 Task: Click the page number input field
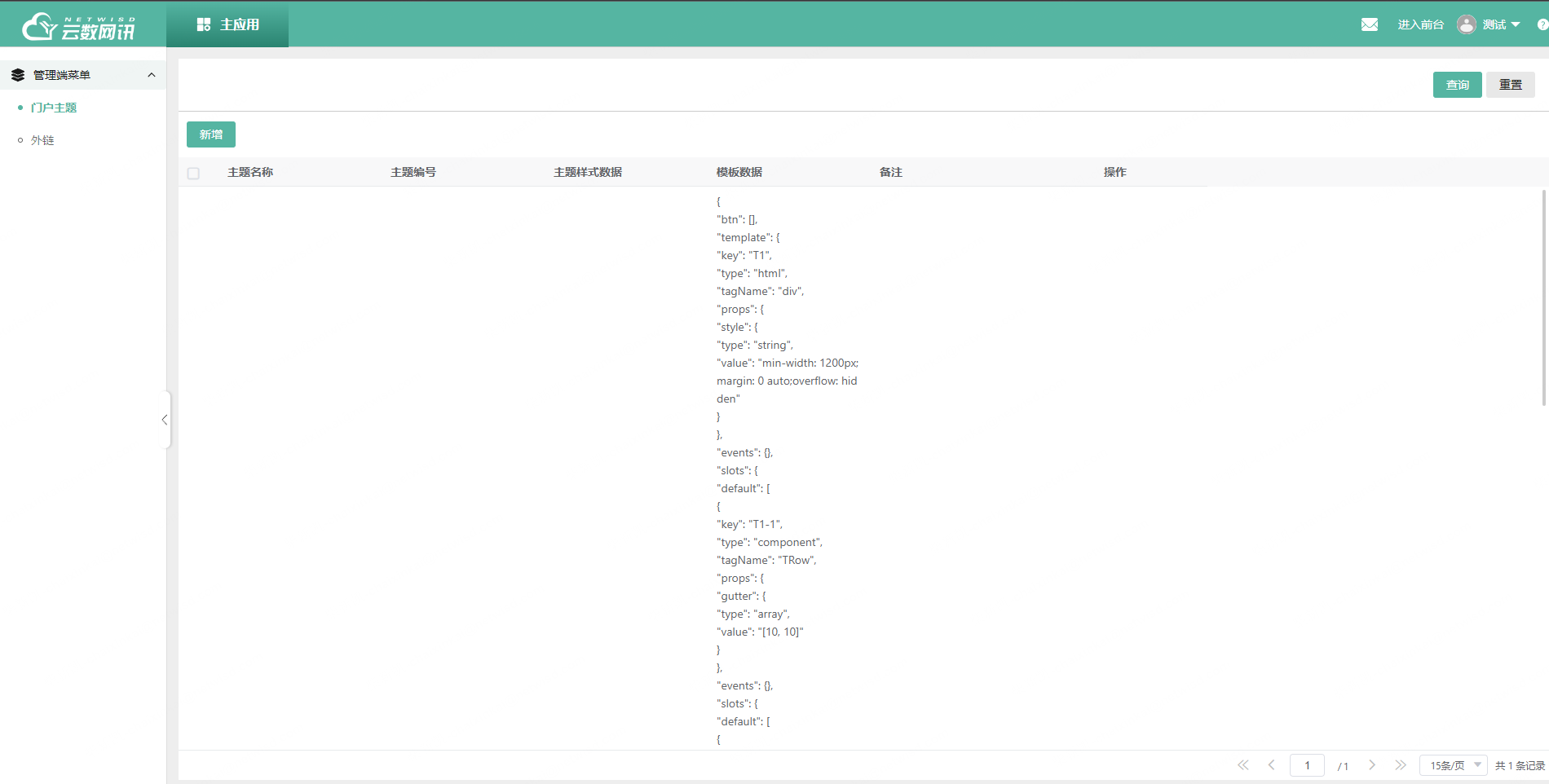1307,765
